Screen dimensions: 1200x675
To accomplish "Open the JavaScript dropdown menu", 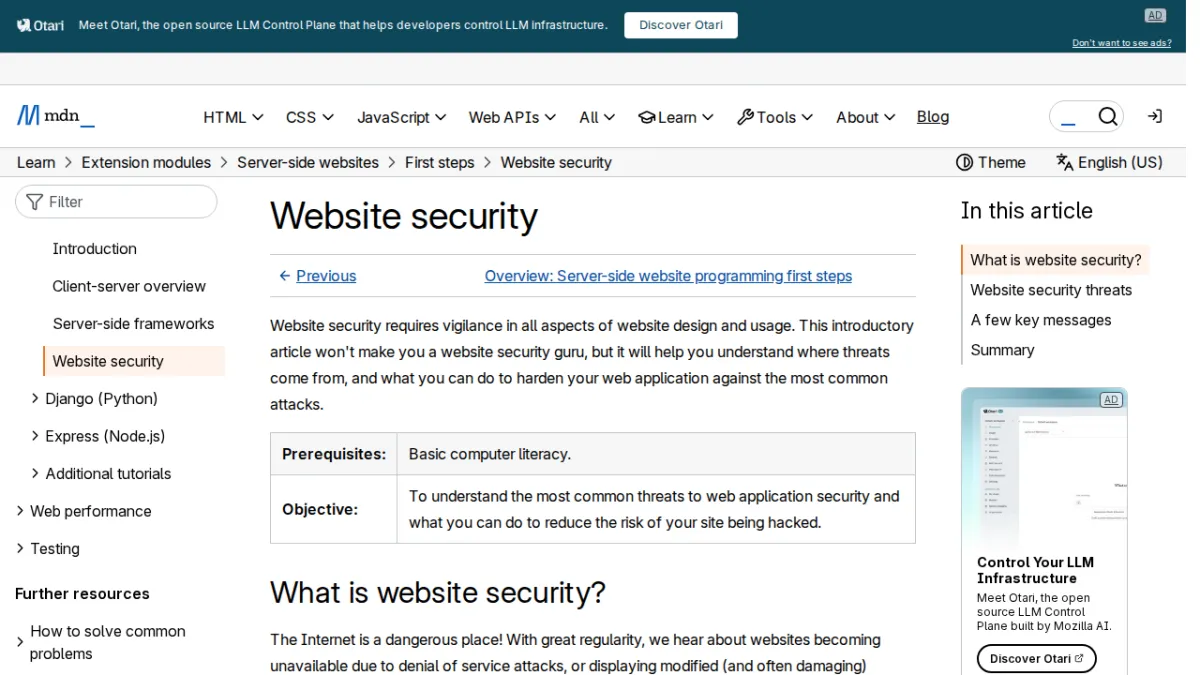I will 402,117.
